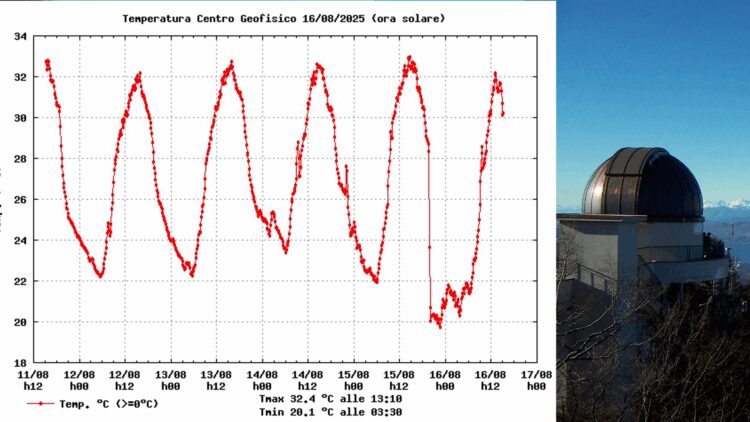Select the 12/08 h00 x-axis label
Image resolution: width=750 pixels, height=422 pixels.
tap(79, 381)
